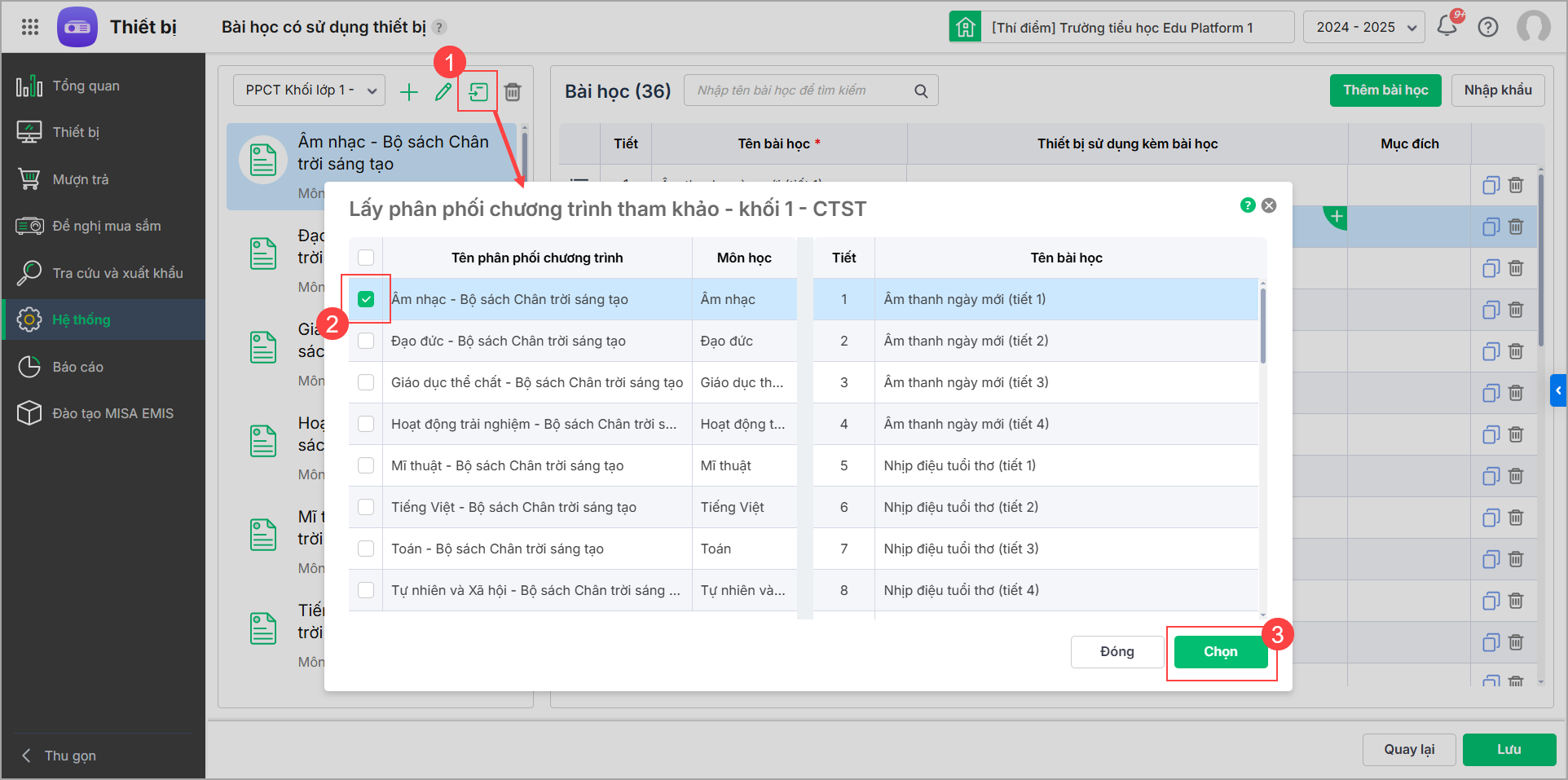Image resolution: width=1568 pixels, height=780 pixels.
Task: Click the Nhập khẩu button
Action: click(x=1498, y=90)
